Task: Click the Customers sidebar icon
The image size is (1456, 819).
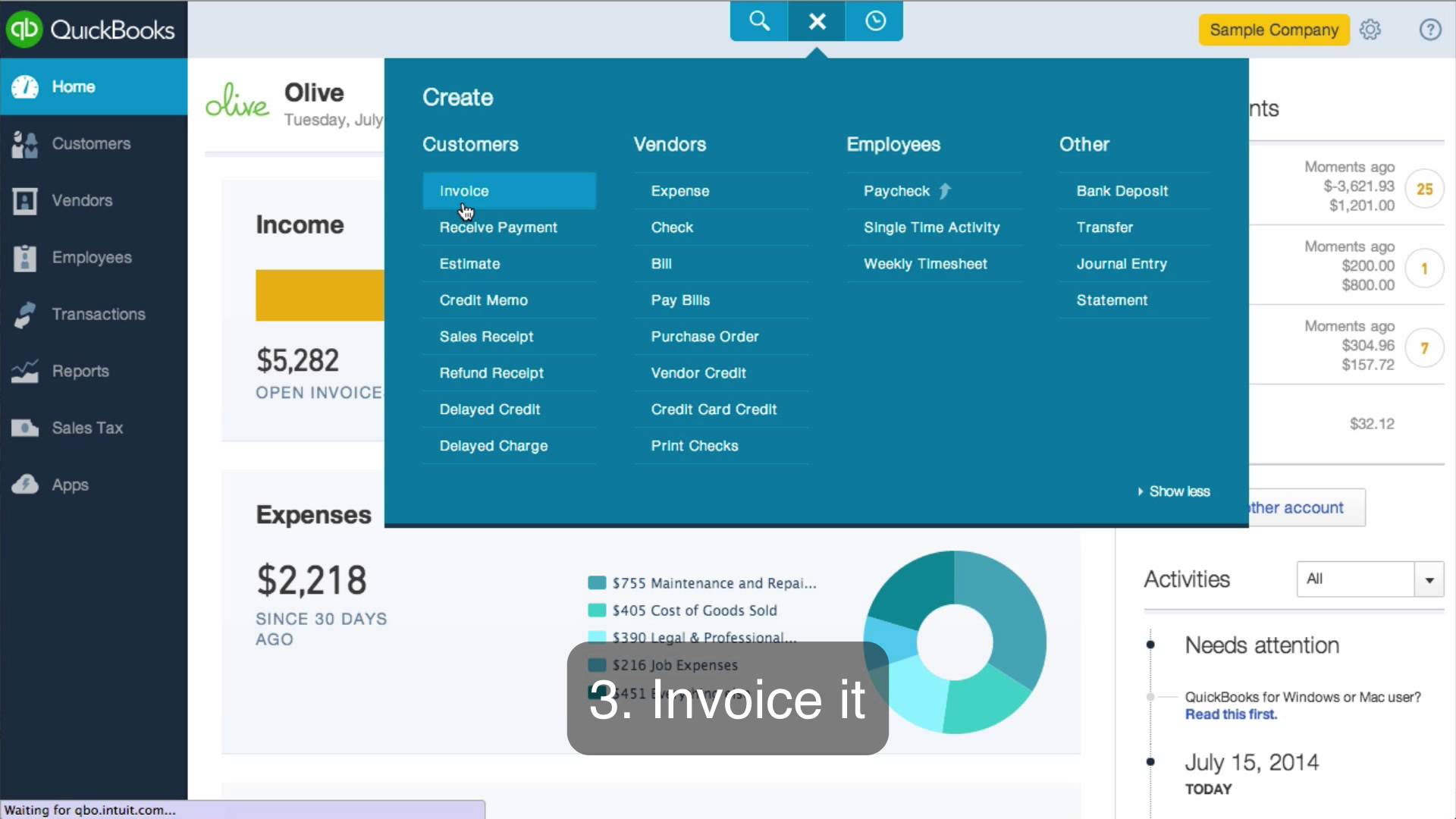Action: click(x=25, y=143)
